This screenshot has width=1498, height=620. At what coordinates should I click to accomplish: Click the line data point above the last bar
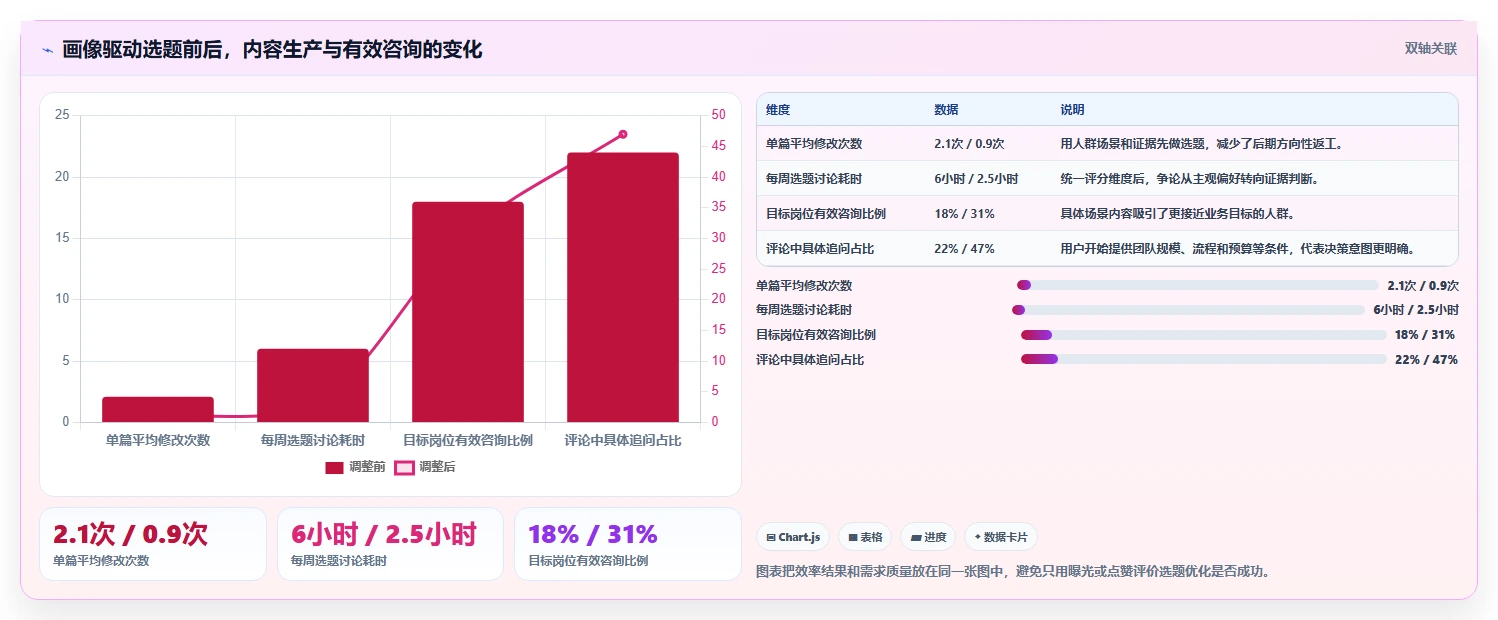[x=623, y=134]
